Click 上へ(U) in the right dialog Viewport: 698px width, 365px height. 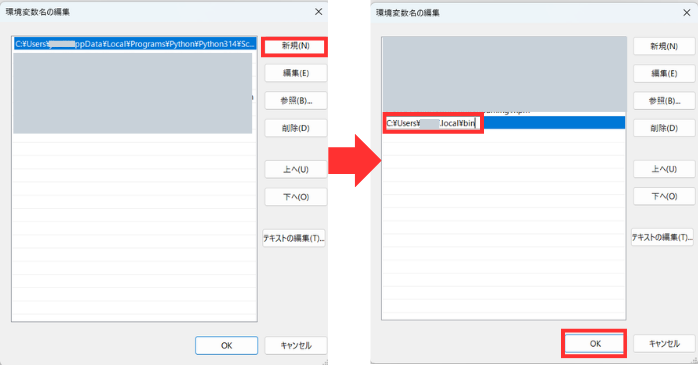tap(664, 169)
